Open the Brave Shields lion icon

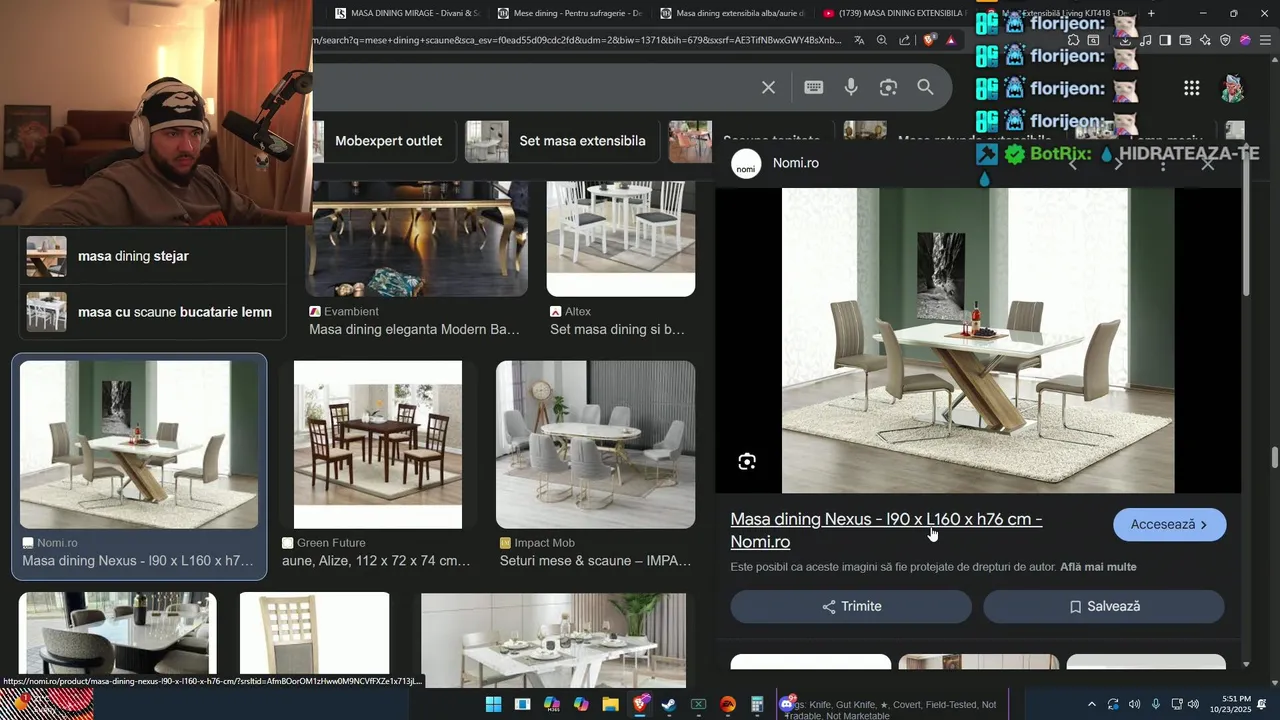tap(930, 40)
